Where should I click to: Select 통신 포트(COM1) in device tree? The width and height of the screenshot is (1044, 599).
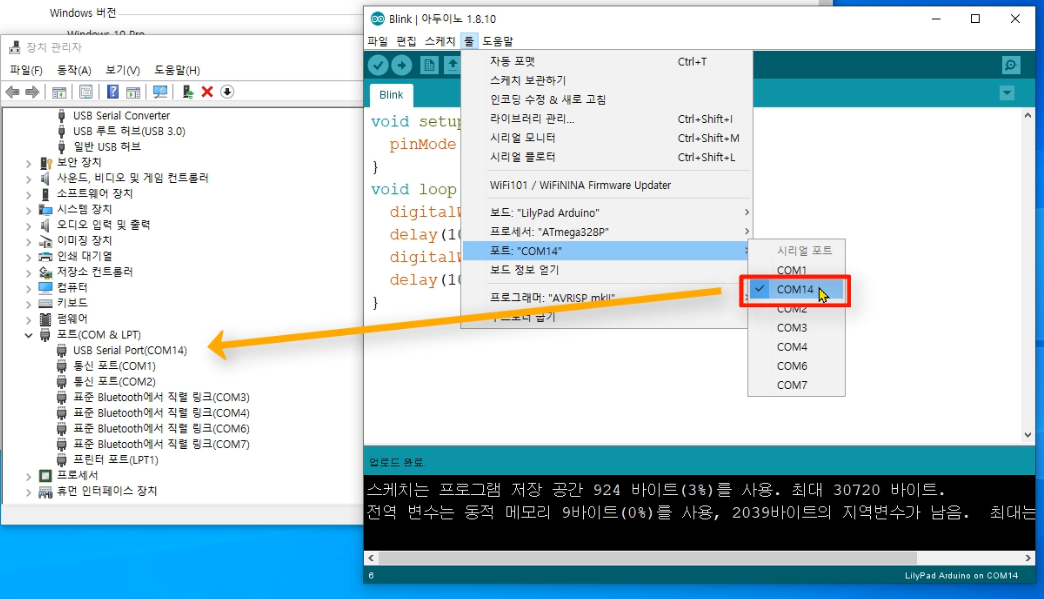(114, 366)
